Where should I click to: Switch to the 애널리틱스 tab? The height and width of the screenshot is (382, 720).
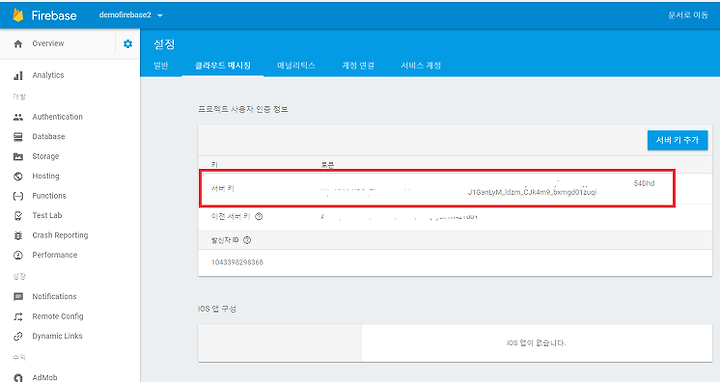pyautogui.click(x=296, y=66)
